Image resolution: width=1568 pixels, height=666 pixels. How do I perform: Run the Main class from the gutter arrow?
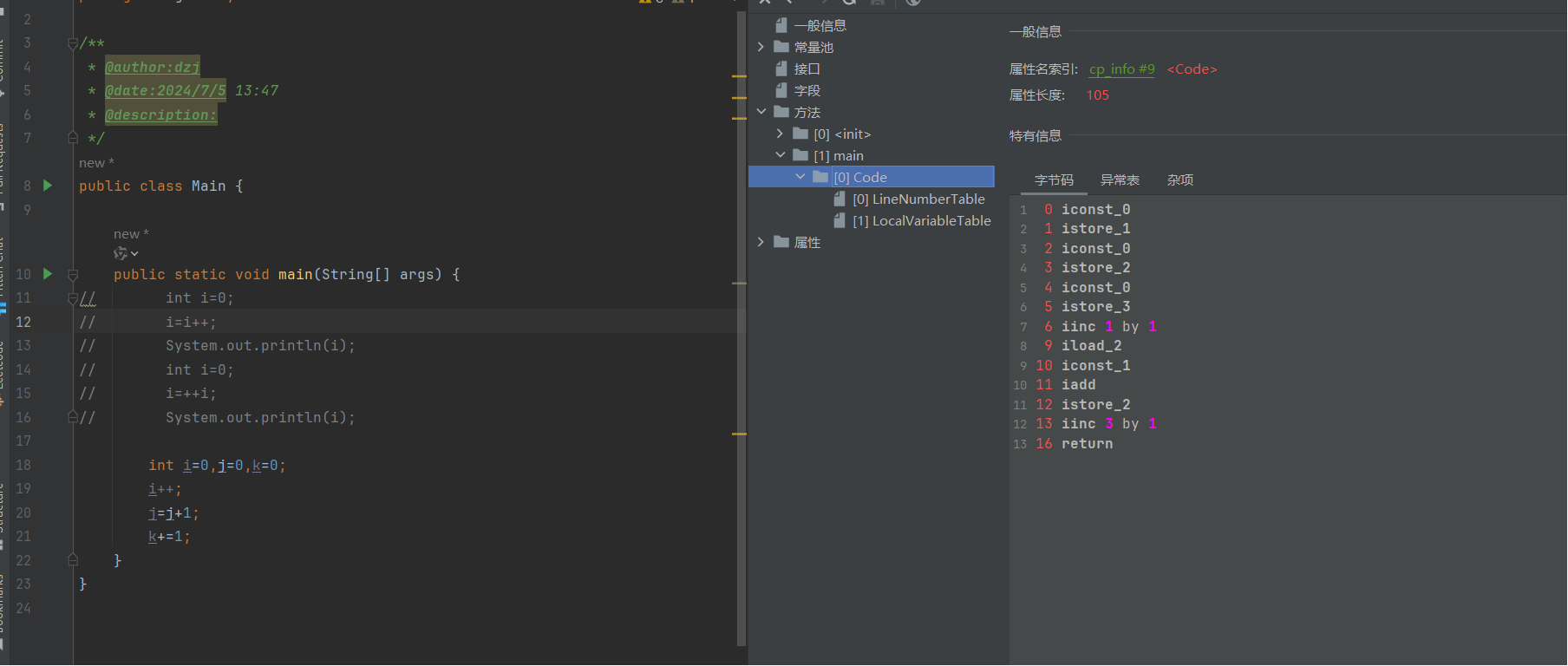[48, 186]
